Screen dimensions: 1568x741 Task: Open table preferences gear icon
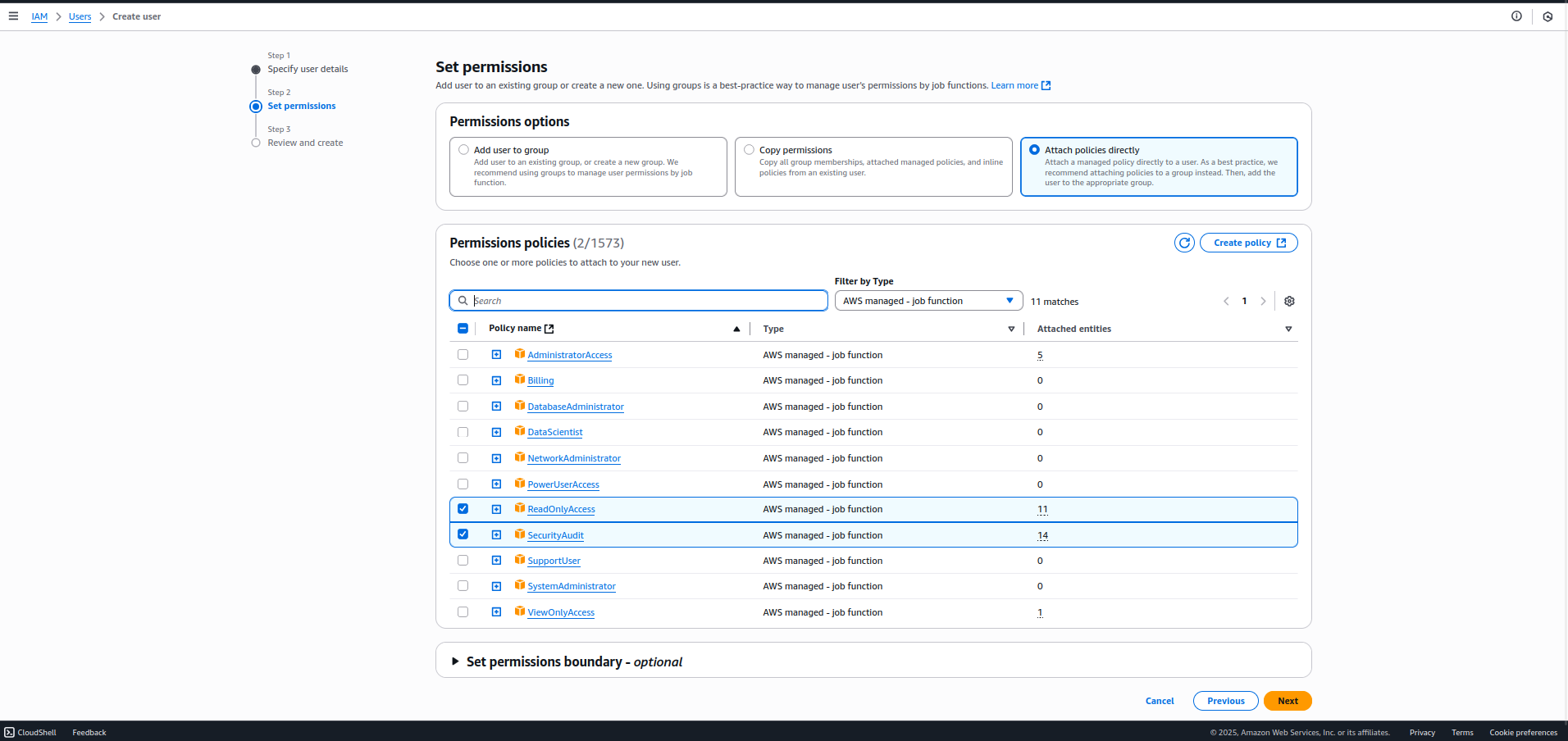coord(1289,302)
